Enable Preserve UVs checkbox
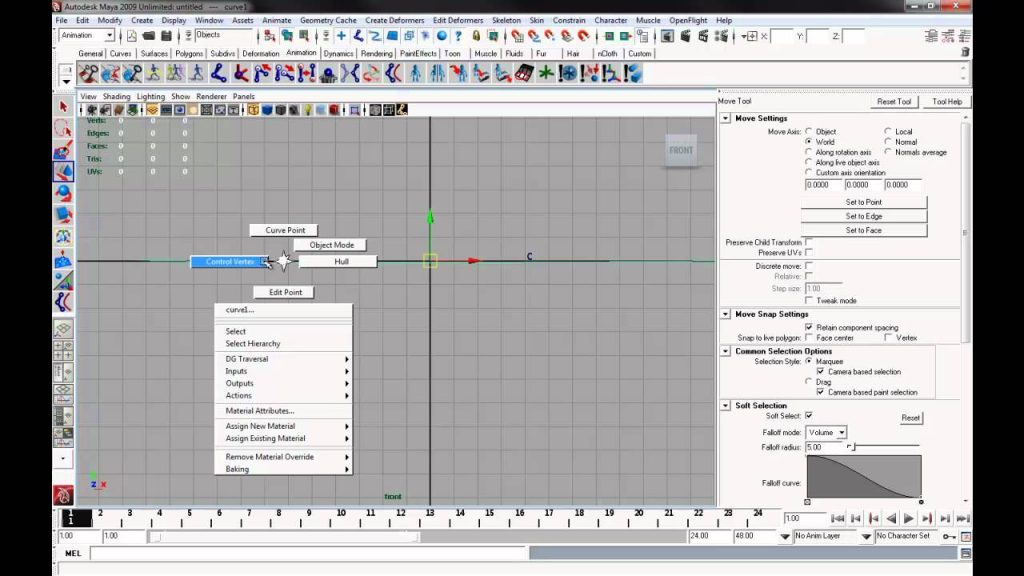Viewport: 1024px width, 576px height. 809,252
